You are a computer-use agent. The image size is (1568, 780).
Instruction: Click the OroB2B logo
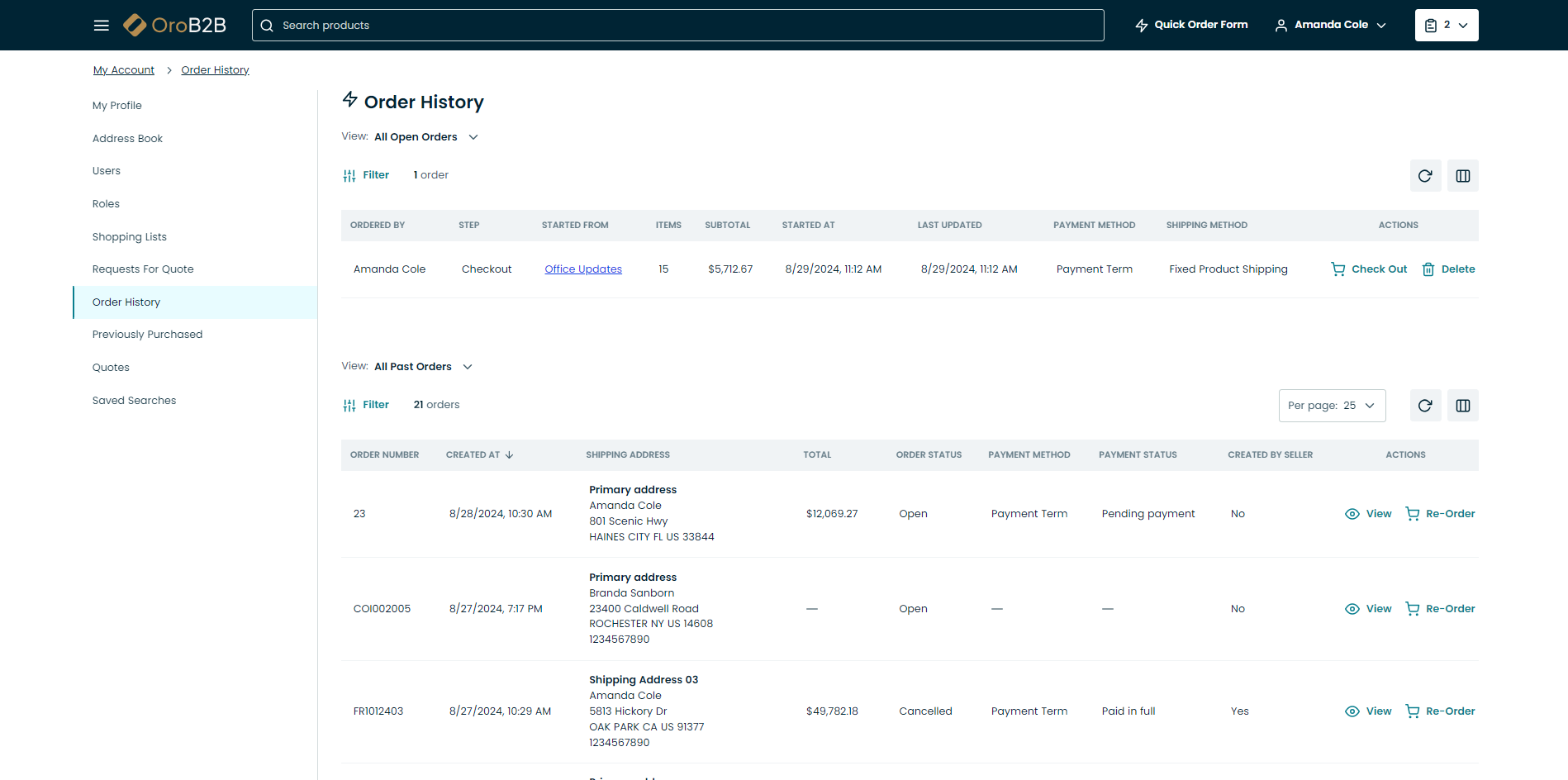[x=175, y=26]
